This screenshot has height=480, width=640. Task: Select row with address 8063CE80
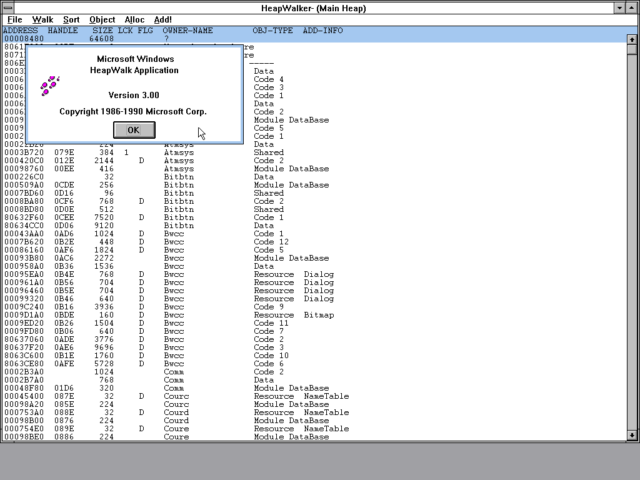(314, 364)
